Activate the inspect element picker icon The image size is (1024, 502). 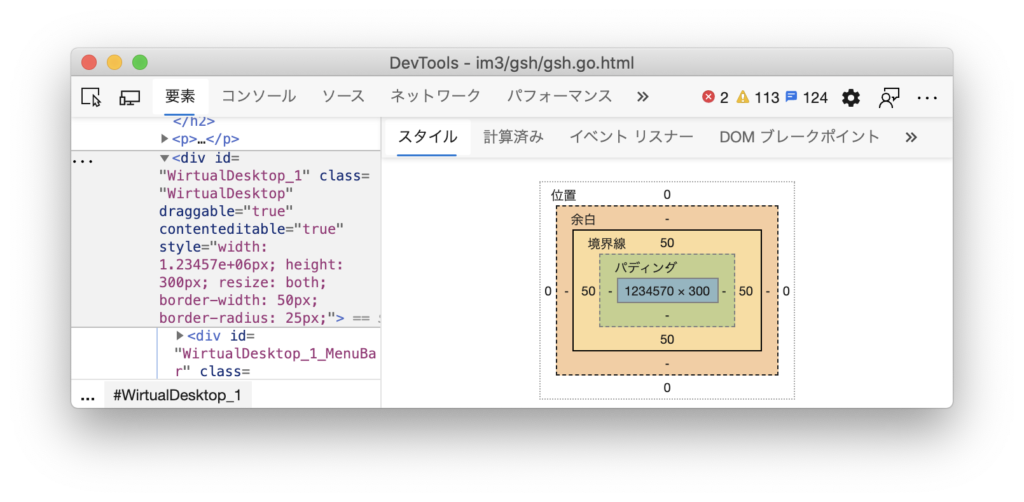(91, 97)
